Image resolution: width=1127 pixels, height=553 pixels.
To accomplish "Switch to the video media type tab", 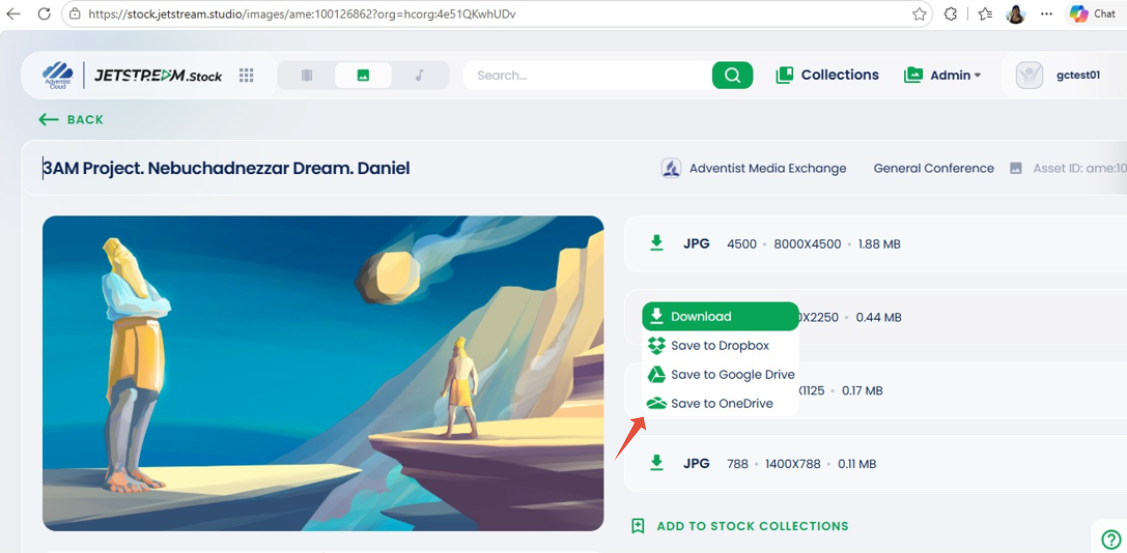I will (307, 75).
